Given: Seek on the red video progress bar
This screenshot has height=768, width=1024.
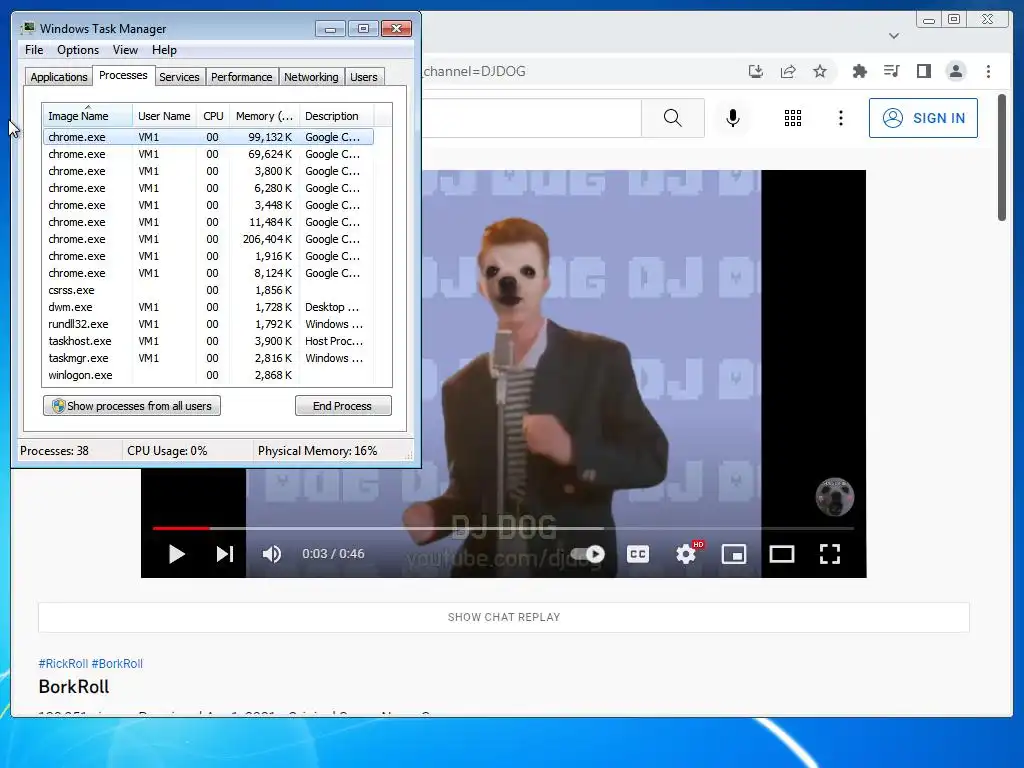Looking at the screenshot, I should click(182, 528).
